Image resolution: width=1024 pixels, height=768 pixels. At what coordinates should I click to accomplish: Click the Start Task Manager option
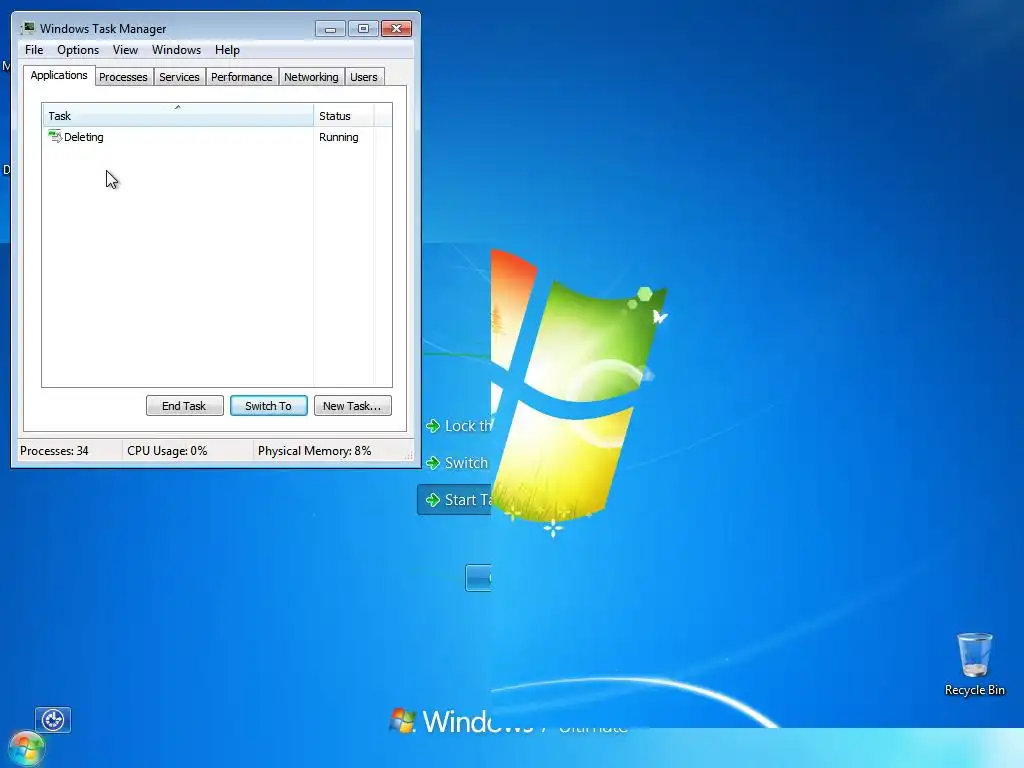[x=455, y=500]
